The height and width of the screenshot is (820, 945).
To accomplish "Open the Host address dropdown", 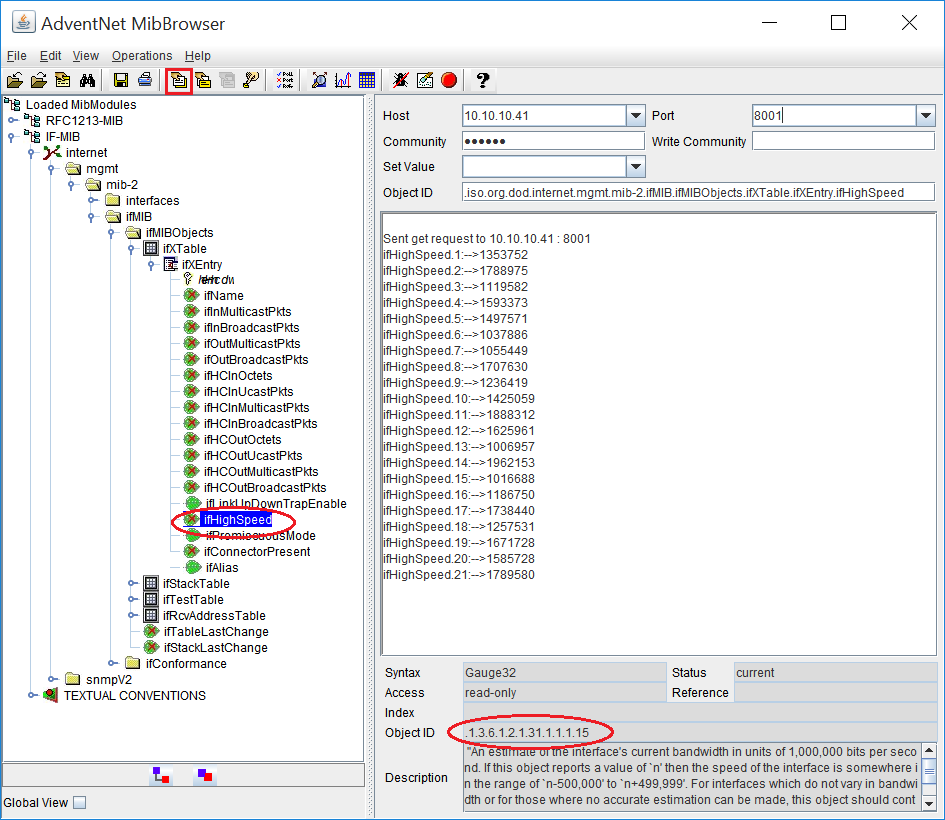I will tap(634, 115).
